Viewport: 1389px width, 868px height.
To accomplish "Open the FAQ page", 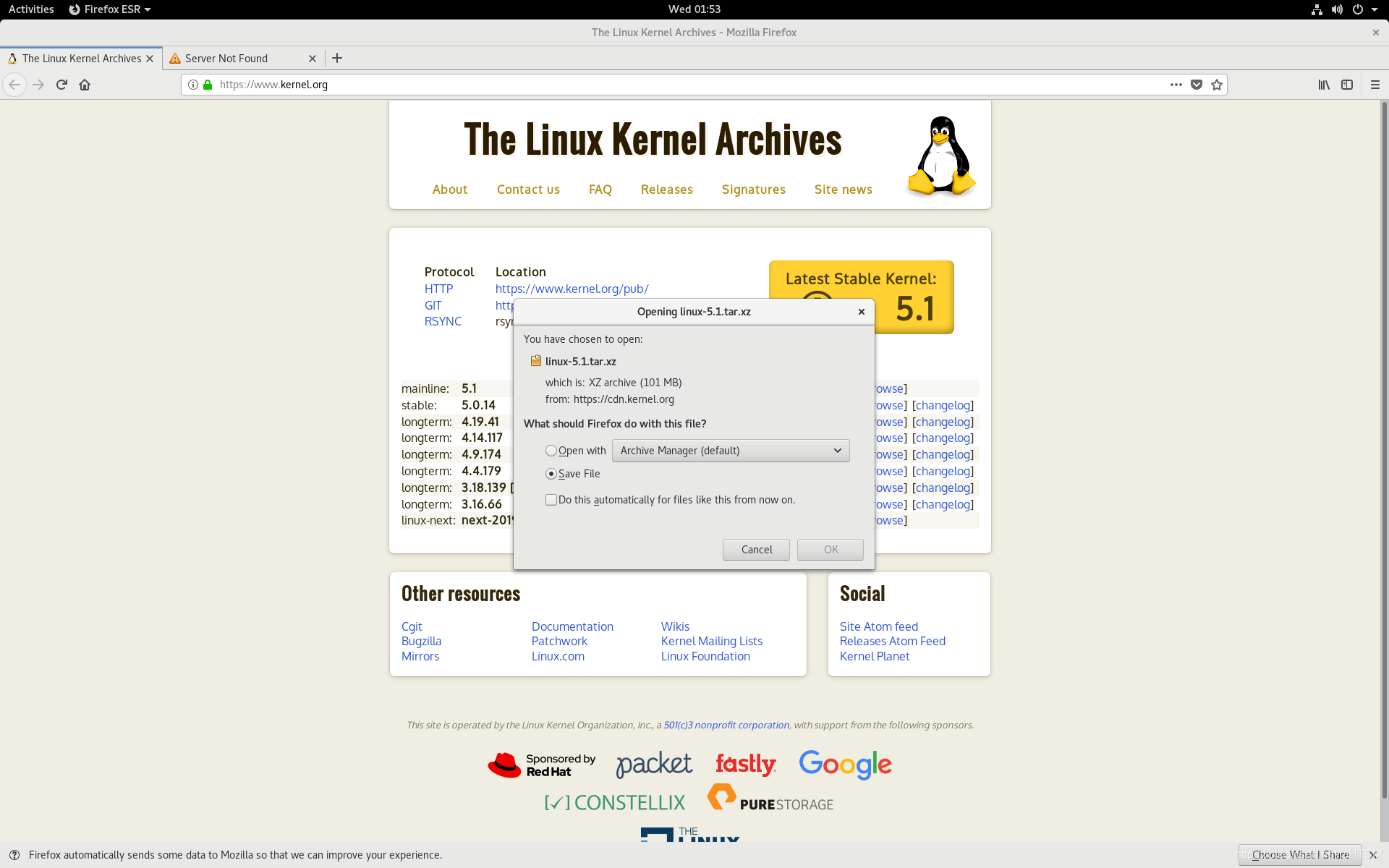I will (600, 190).
